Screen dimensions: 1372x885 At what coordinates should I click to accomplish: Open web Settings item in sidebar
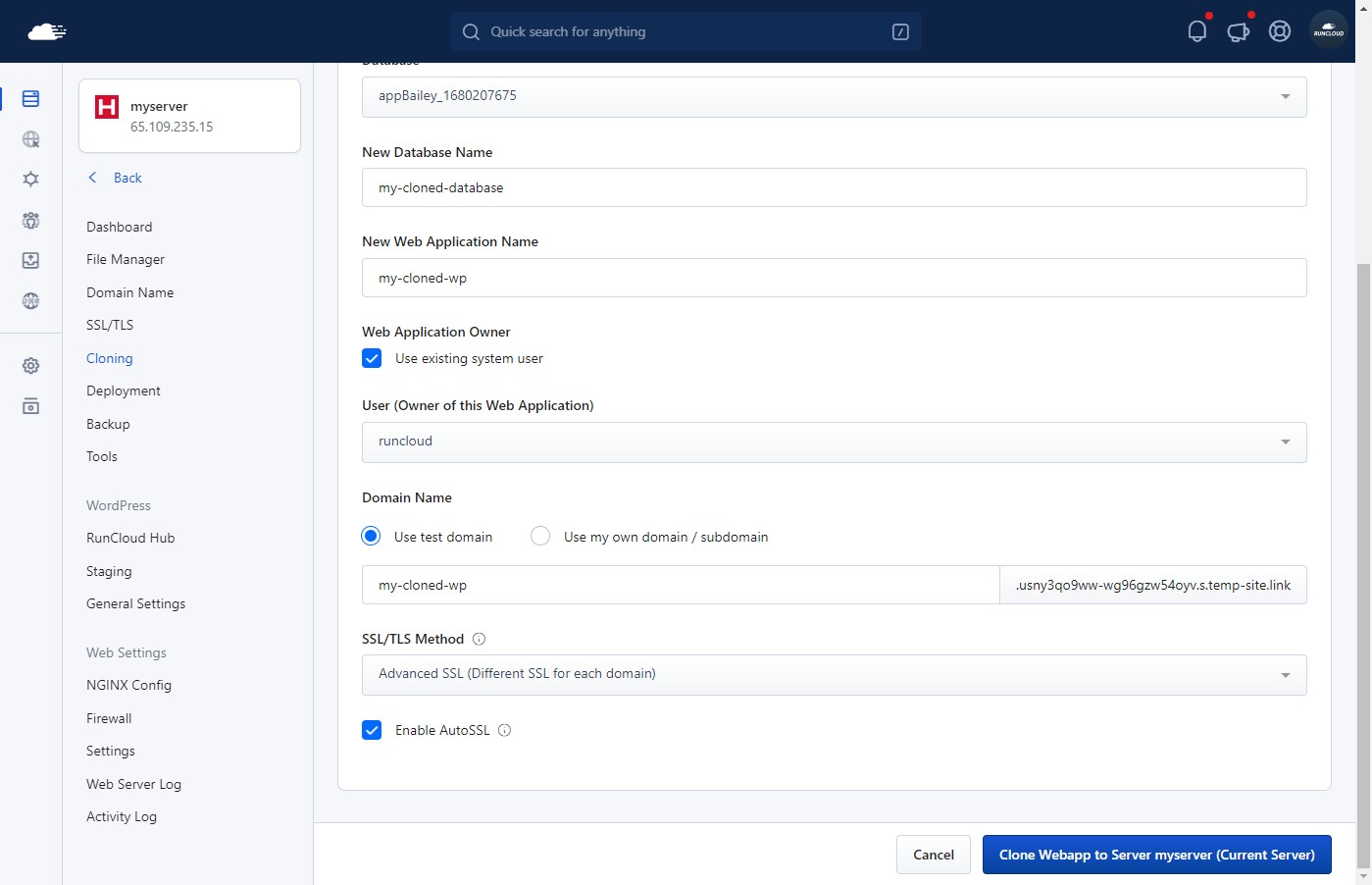(x=111, y=751)
